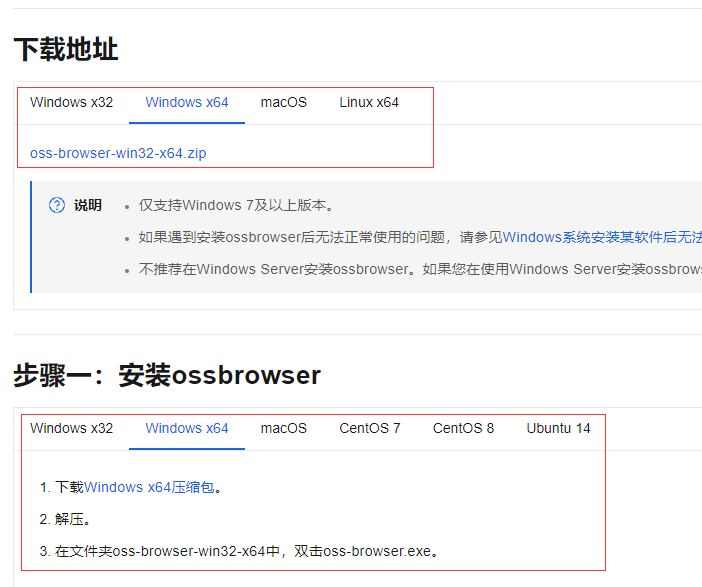Image resolution: width=702 pixels, height=587 pixels.
Task: Select Windows x64 tab in download section
Action: click(x=187, y=103)
